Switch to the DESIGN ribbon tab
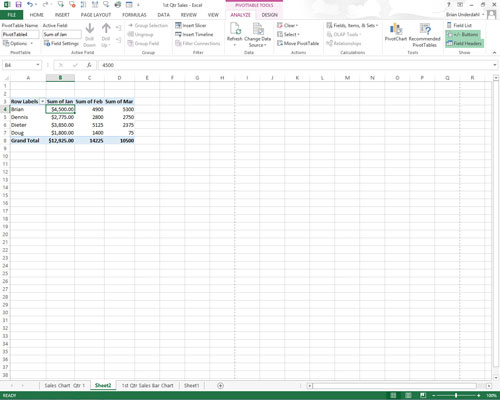This screenshot has width=500, height=400. 269,15
